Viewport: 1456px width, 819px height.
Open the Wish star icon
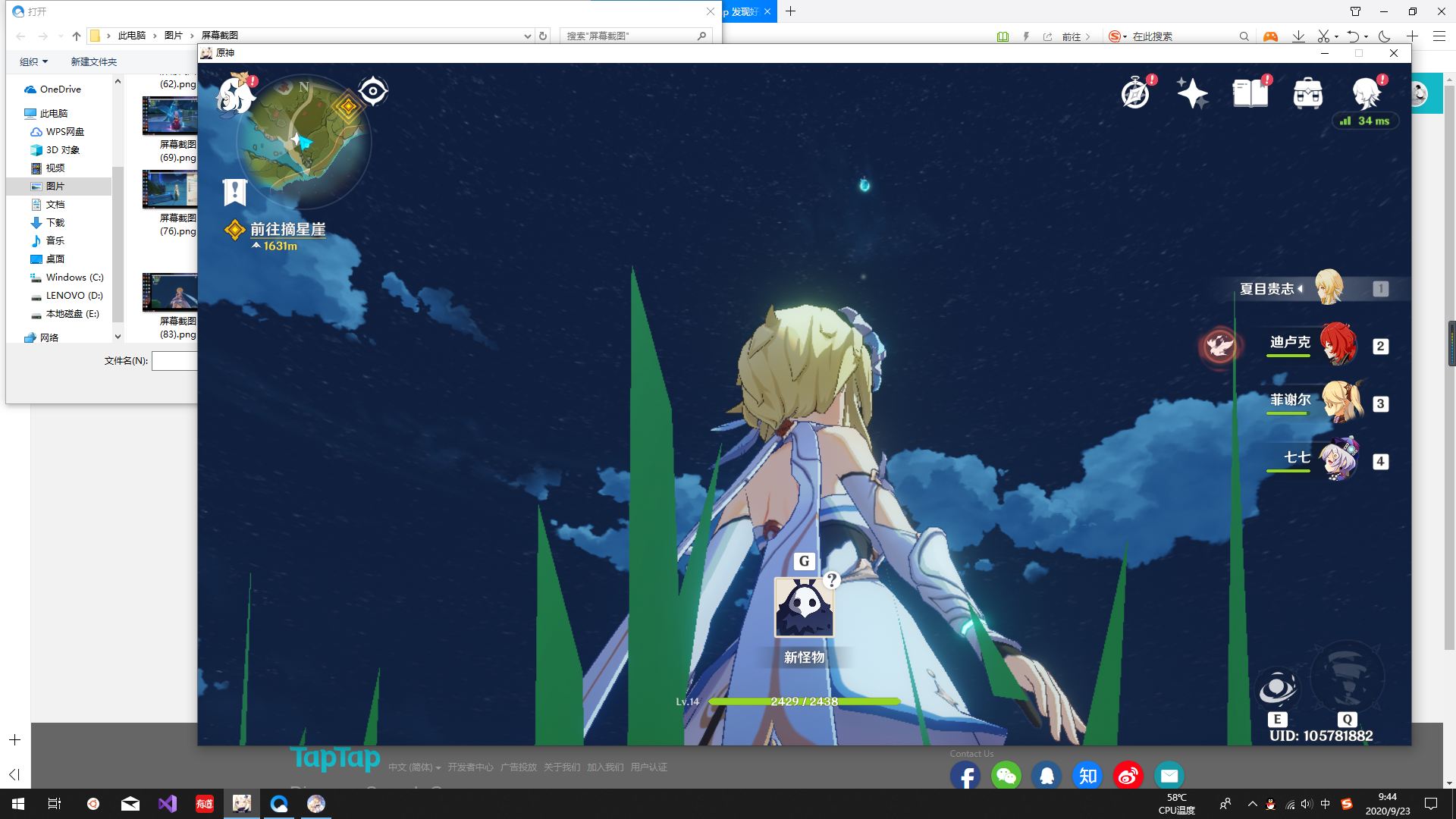pos(1192,93)
